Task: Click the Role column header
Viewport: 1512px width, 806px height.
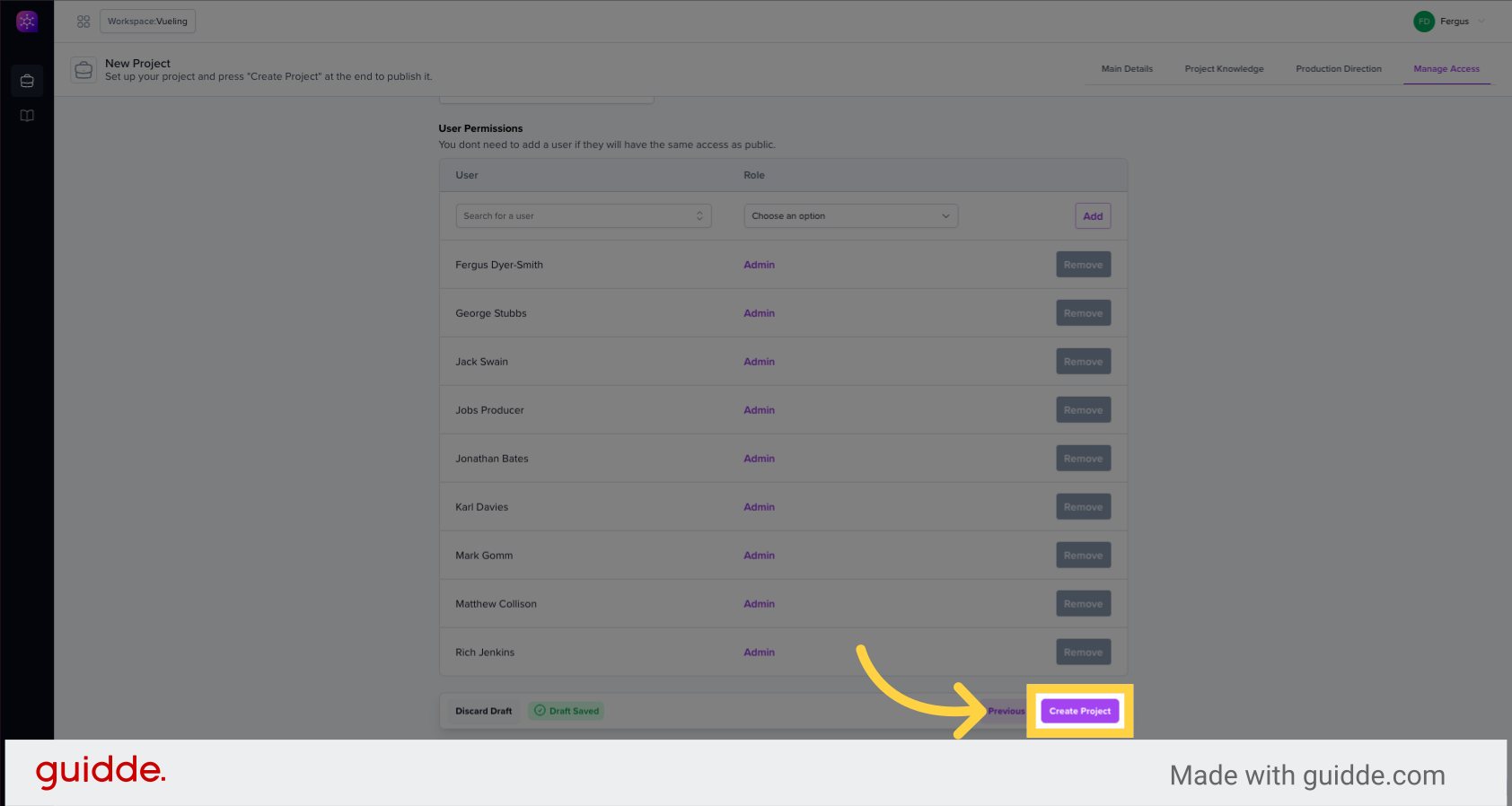Action: pyautogui.click(x=754, y=175)
